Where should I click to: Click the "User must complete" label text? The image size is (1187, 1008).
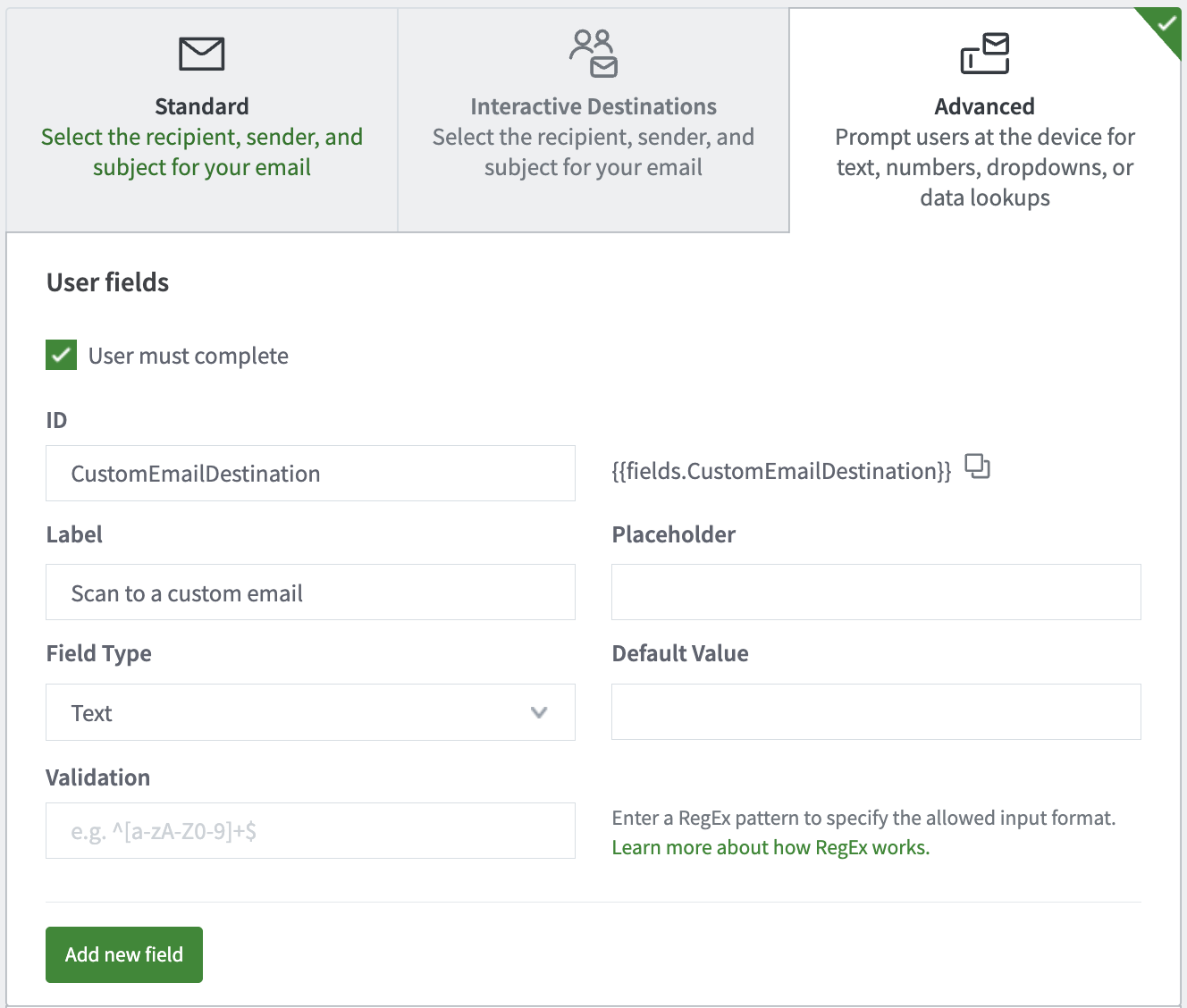tap(189, 356)
